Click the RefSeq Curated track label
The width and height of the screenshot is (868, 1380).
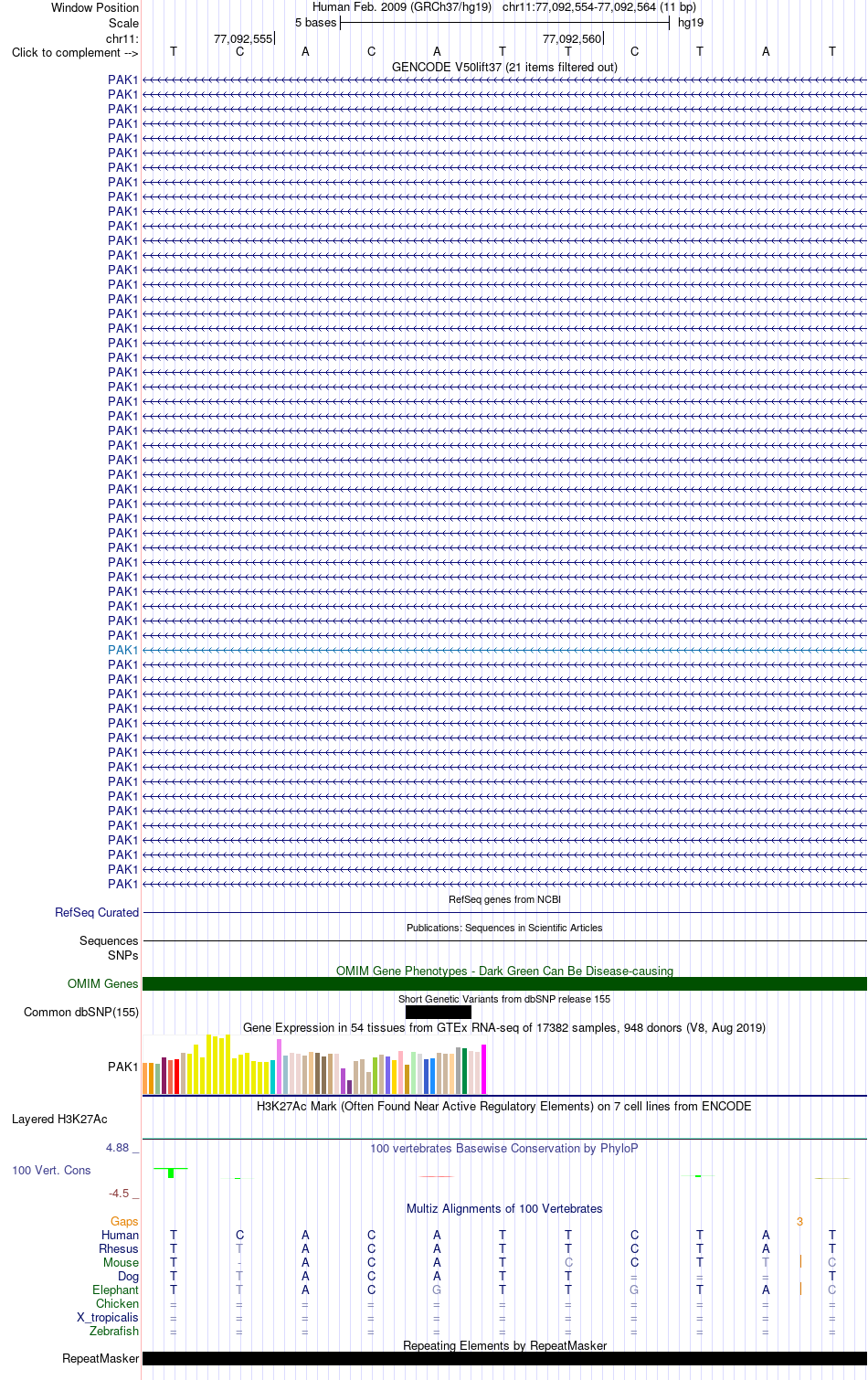pos(97,912)
